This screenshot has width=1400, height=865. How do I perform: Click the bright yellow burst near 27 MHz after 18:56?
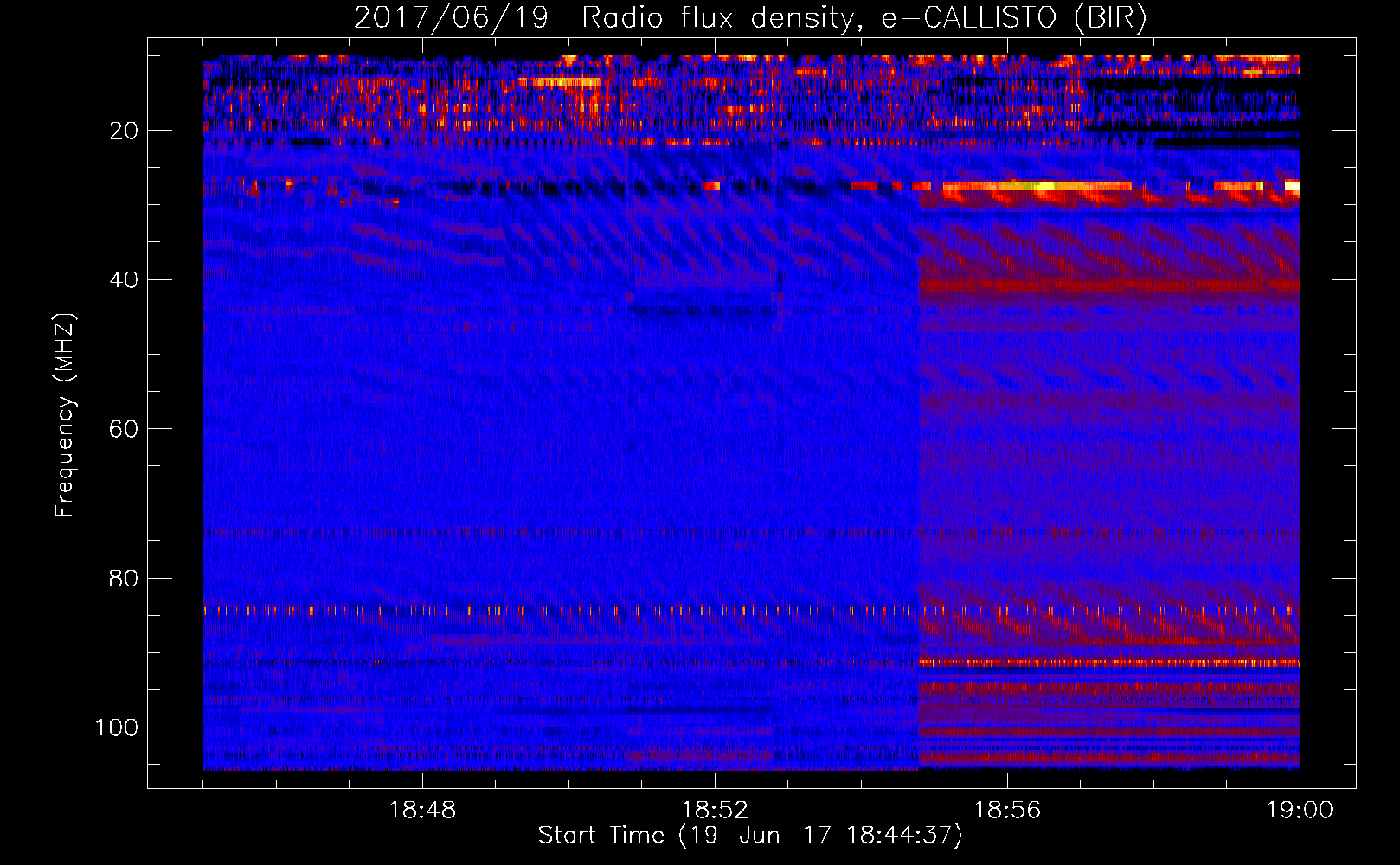click(1037, 186)
